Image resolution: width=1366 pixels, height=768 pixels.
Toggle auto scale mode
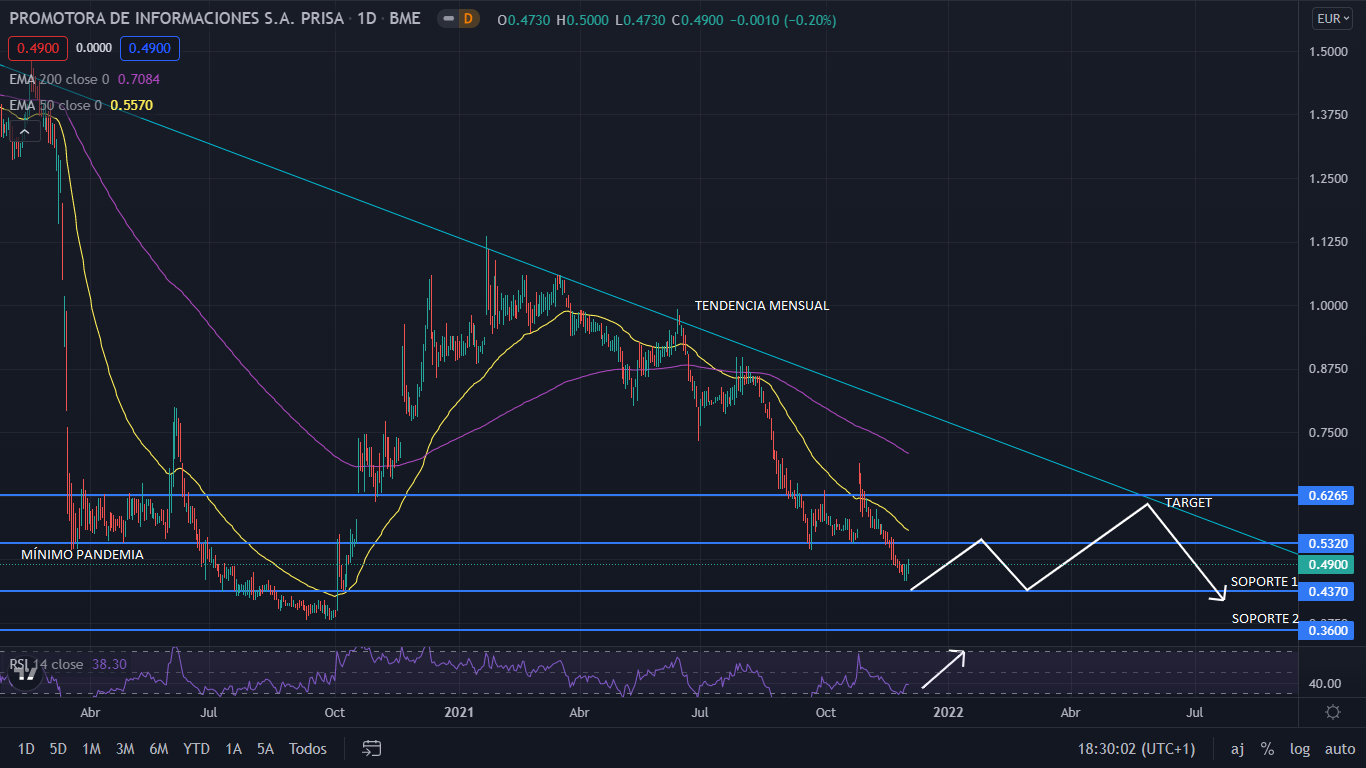click(x=1339, y=748)
